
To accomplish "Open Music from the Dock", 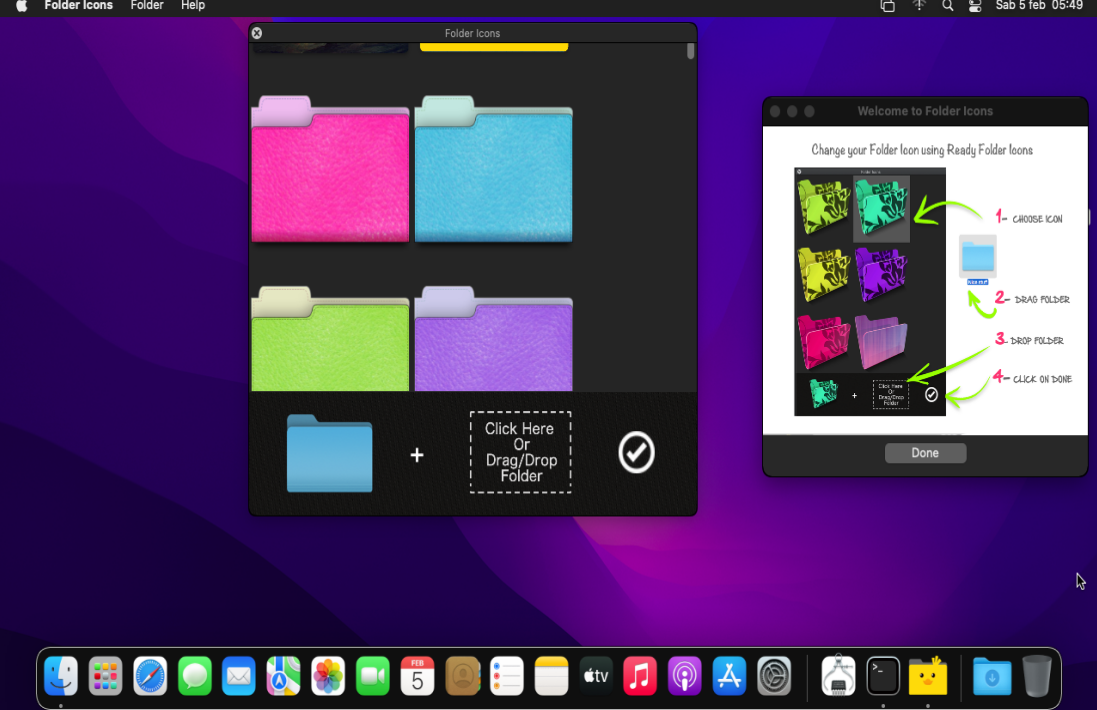I will pos(640,676).
